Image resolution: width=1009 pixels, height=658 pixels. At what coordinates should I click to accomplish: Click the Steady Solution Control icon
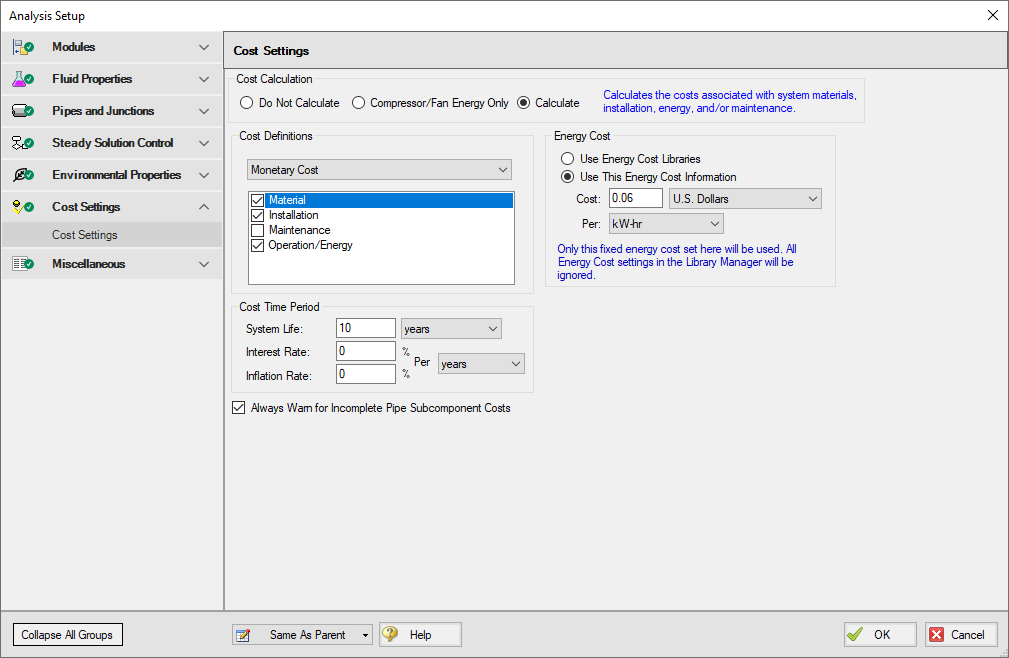[x=23, y=143]
